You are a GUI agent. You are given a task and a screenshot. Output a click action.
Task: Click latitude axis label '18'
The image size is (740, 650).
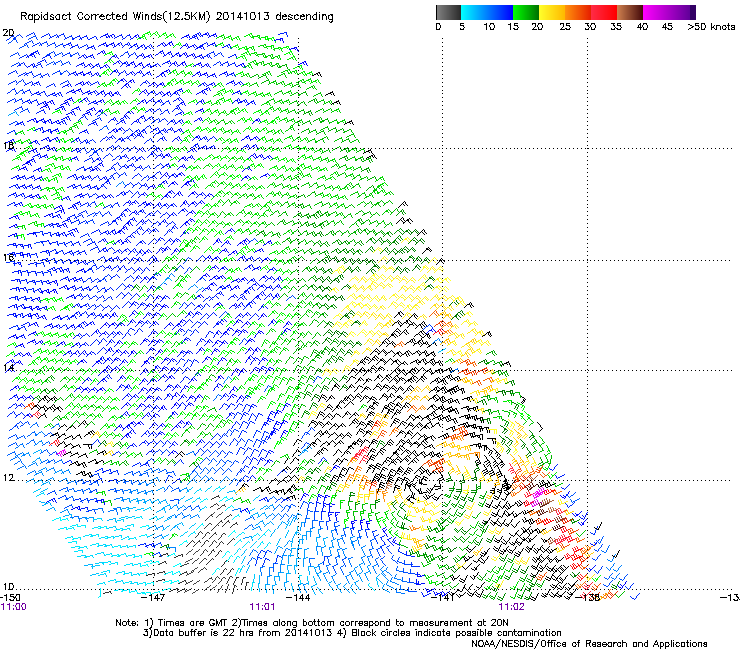pos(8,146)
